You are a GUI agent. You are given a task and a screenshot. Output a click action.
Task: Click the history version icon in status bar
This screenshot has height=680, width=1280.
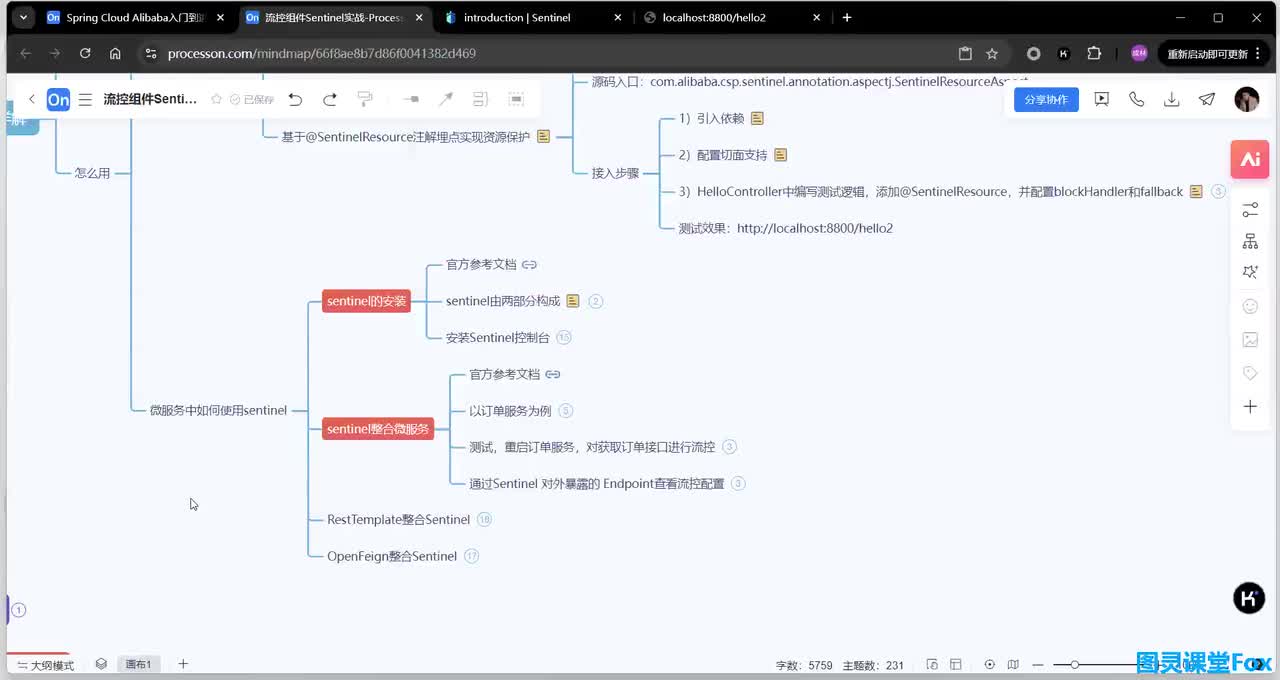(x=932, y=664)
